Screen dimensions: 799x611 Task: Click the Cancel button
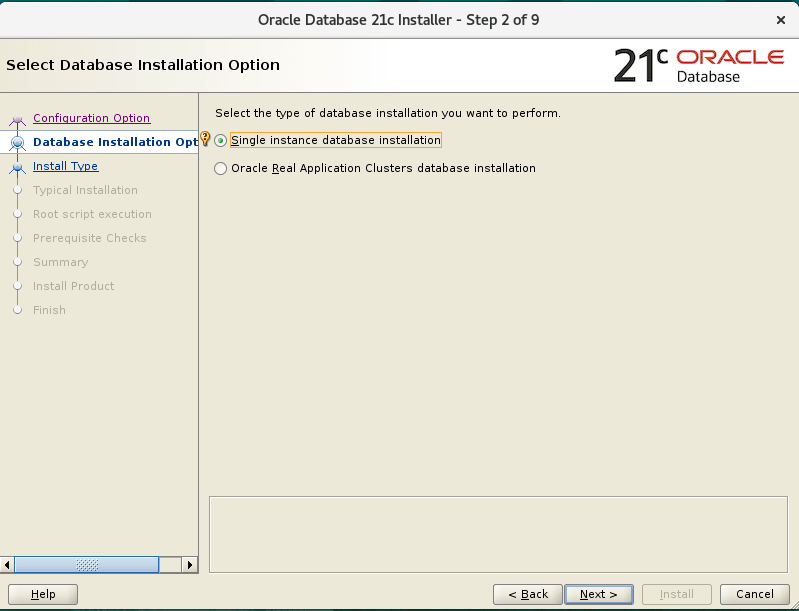pyautogui.click(x=755, y=594)
